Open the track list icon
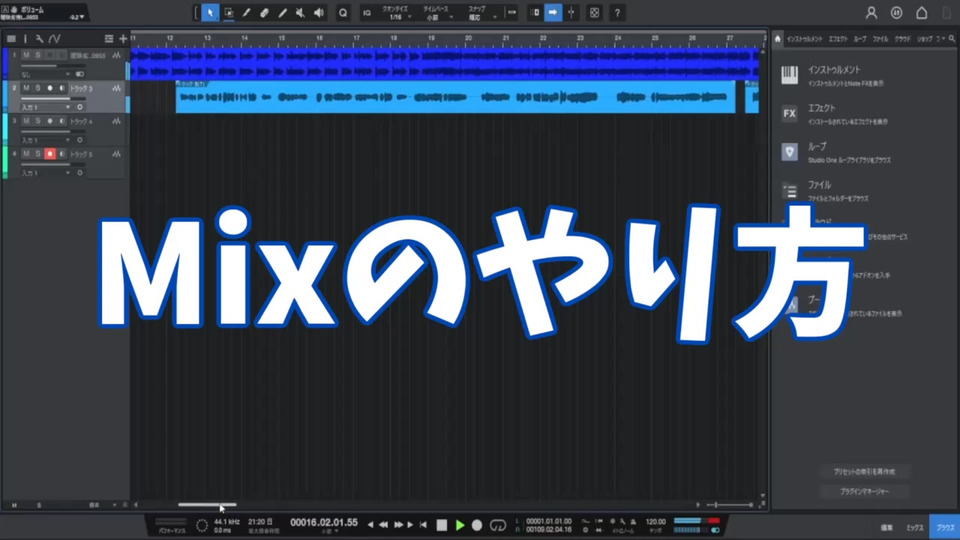 coord(11,39)
